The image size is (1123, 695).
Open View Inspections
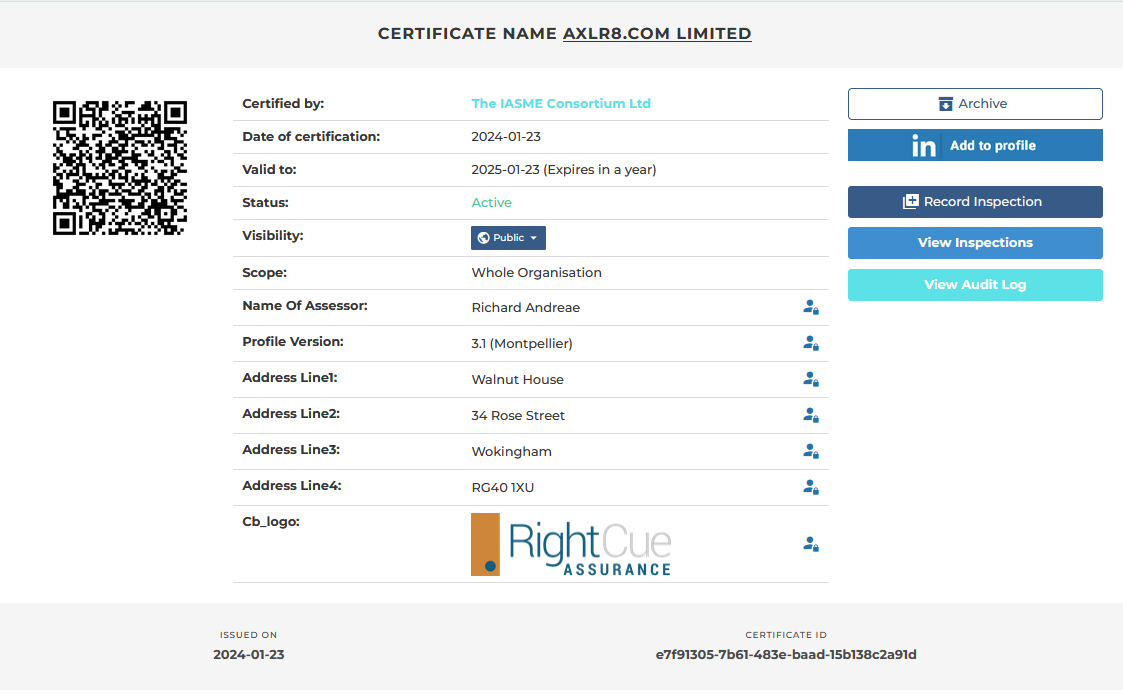click(975, 243)
